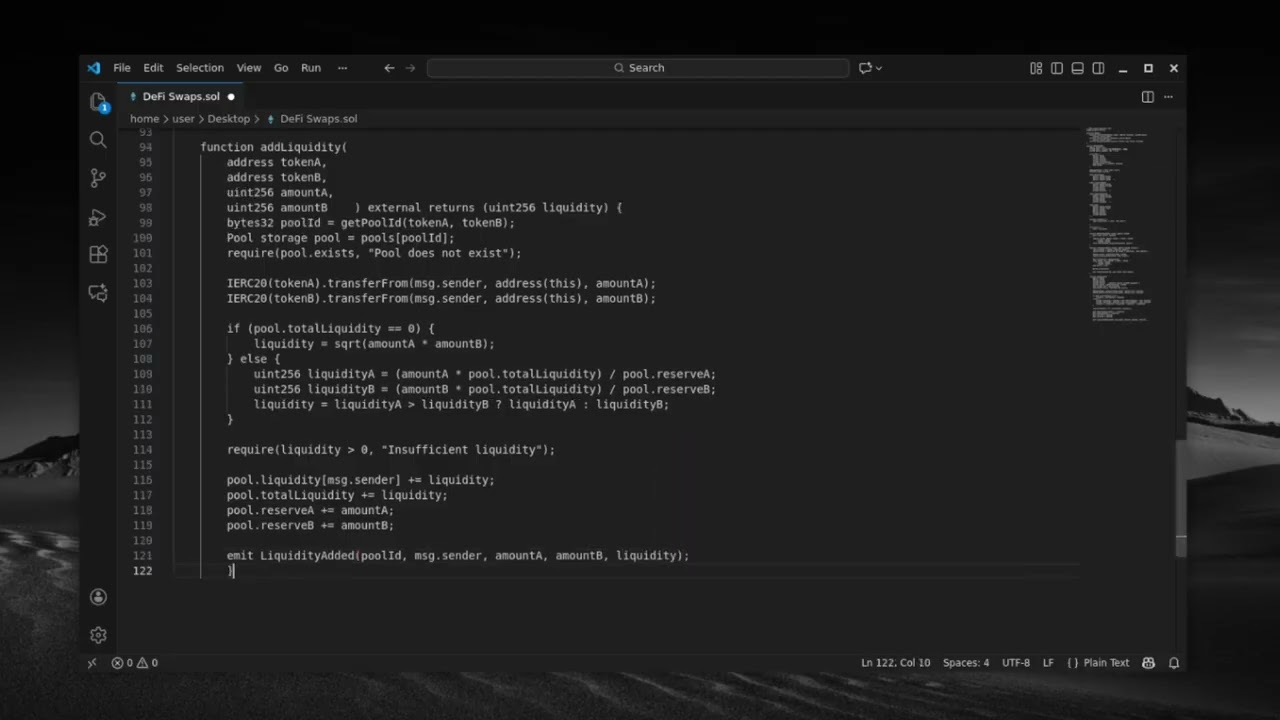Open the Explorer view in activity bar

pos(98,102)
